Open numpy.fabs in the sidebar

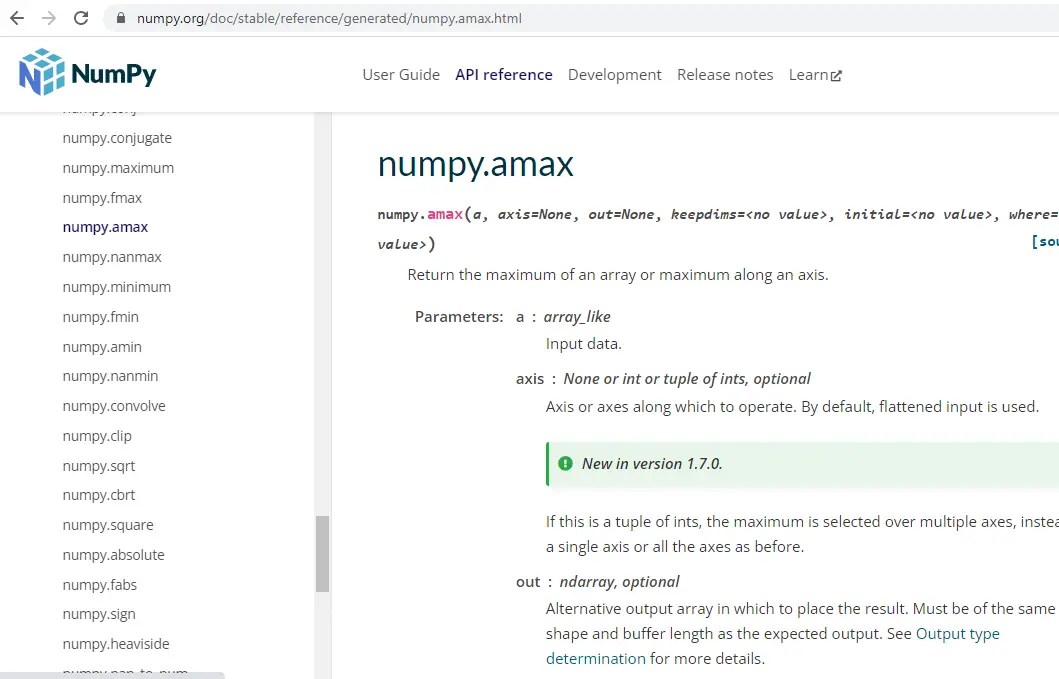(x=100, y=585)
